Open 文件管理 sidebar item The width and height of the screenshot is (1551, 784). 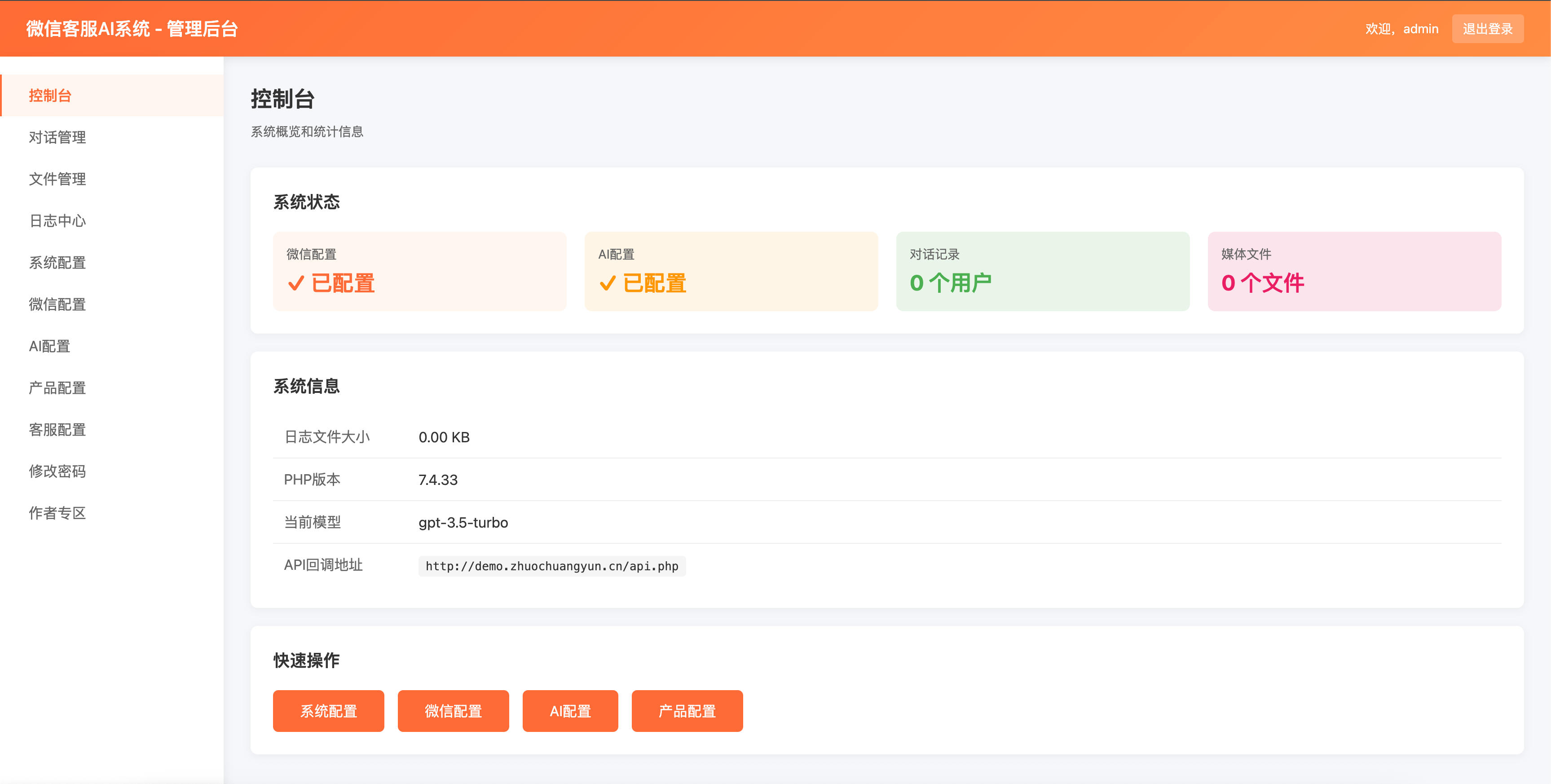tap(112, 179)
